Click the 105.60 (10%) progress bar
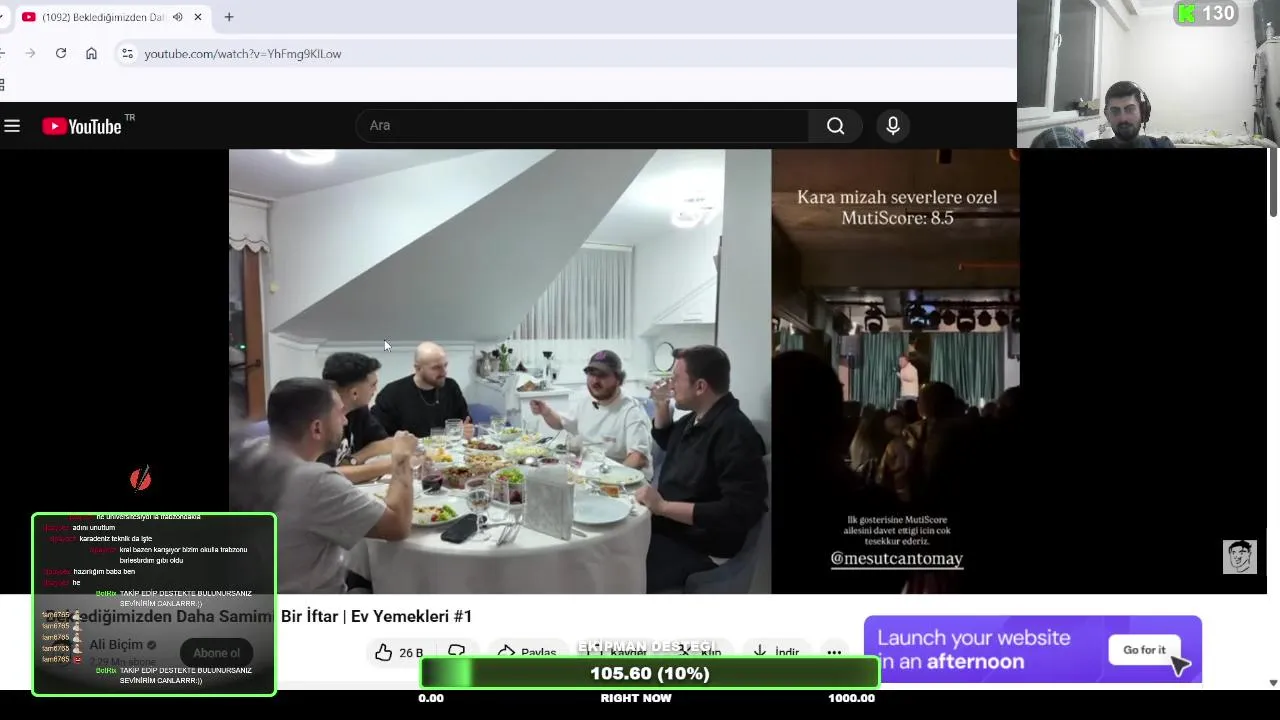This screenshot has width=1280, height=720. pyautogui.click(x=650, y=673)
